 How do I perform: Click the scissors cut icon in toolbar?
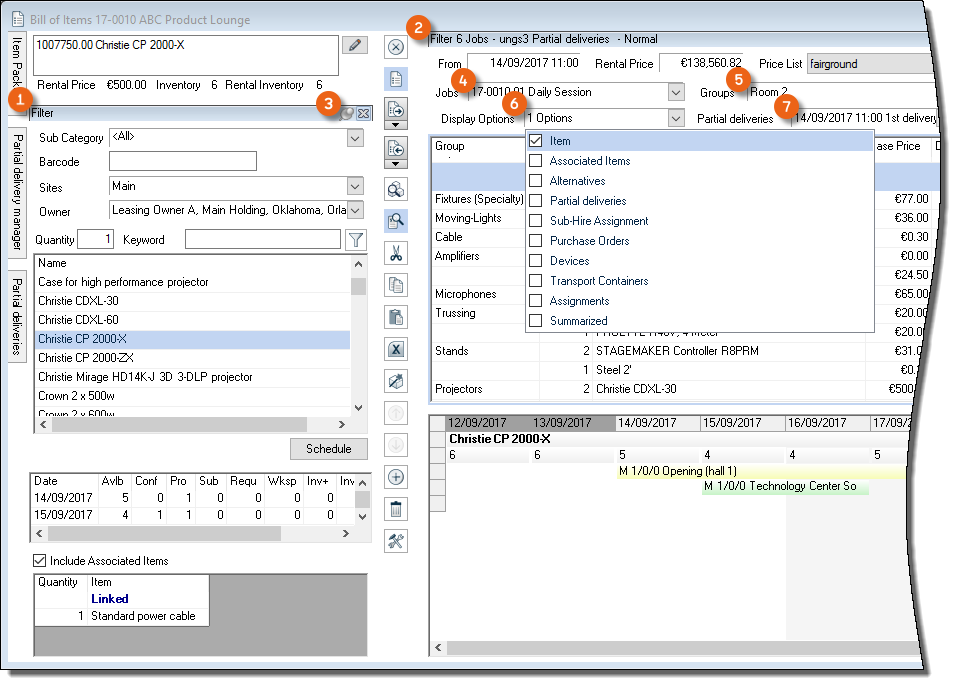click(x=395, y=253)
